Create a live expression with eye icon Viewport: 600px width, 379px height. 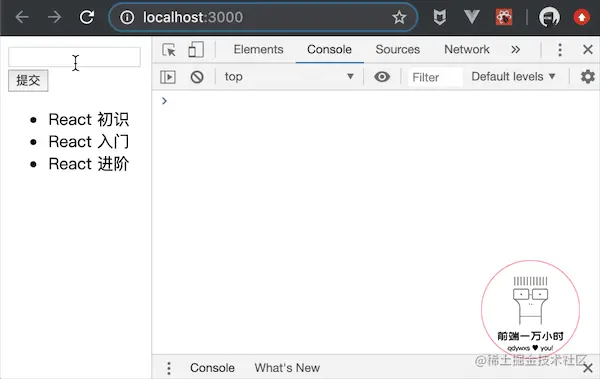(382, 77)
